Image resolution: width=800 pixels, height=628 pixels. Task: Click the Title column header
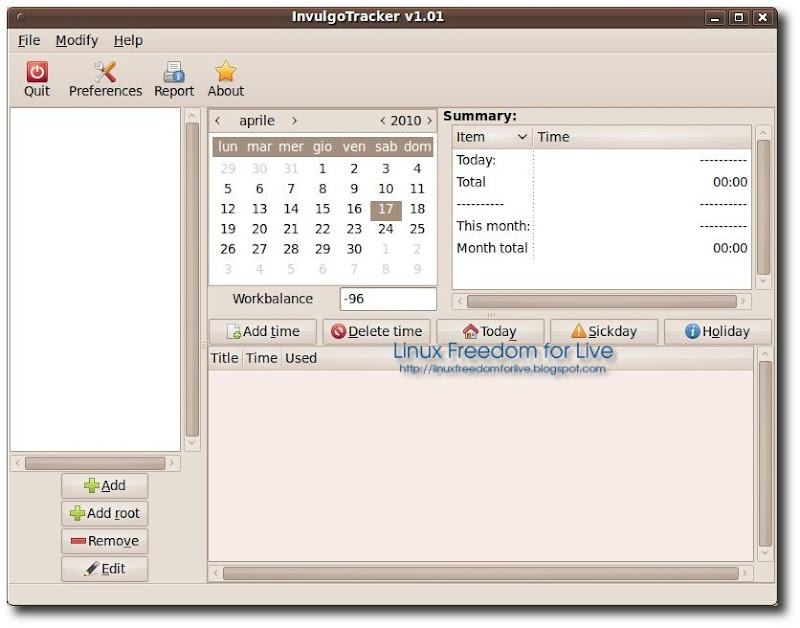(224, 359)
